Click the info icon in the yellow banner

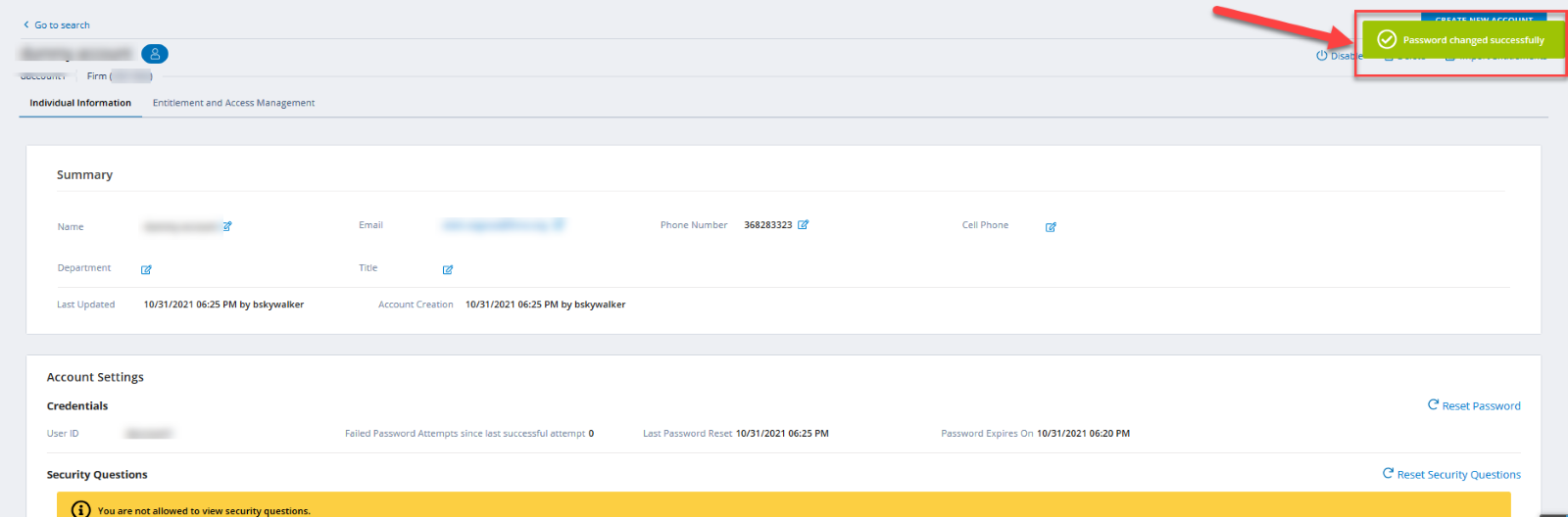pos(81,509)
